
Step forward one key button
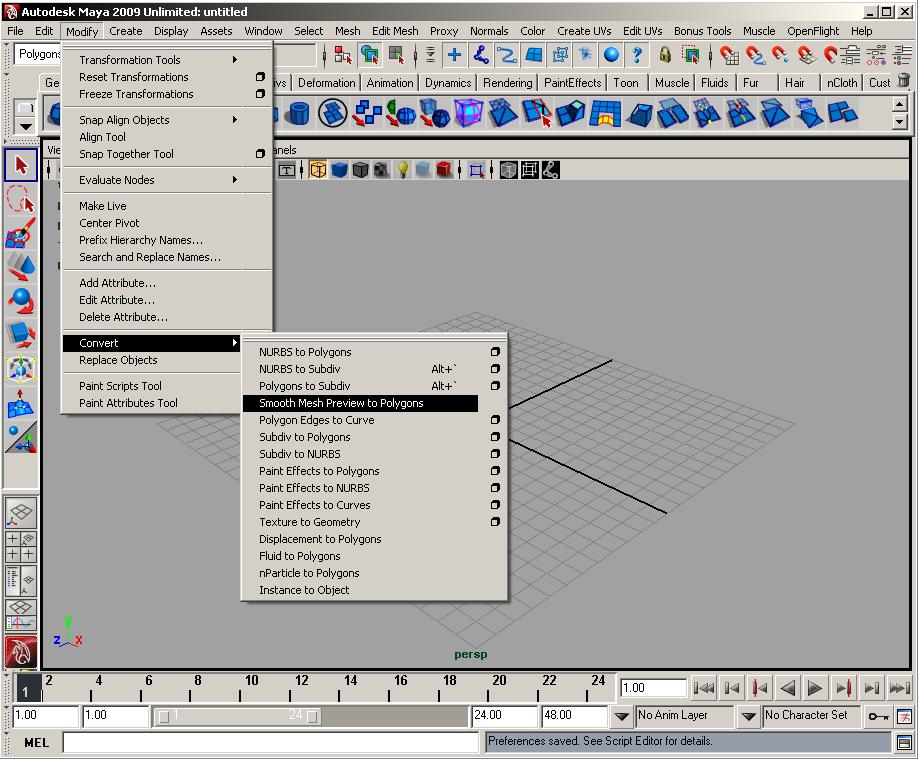843,688
